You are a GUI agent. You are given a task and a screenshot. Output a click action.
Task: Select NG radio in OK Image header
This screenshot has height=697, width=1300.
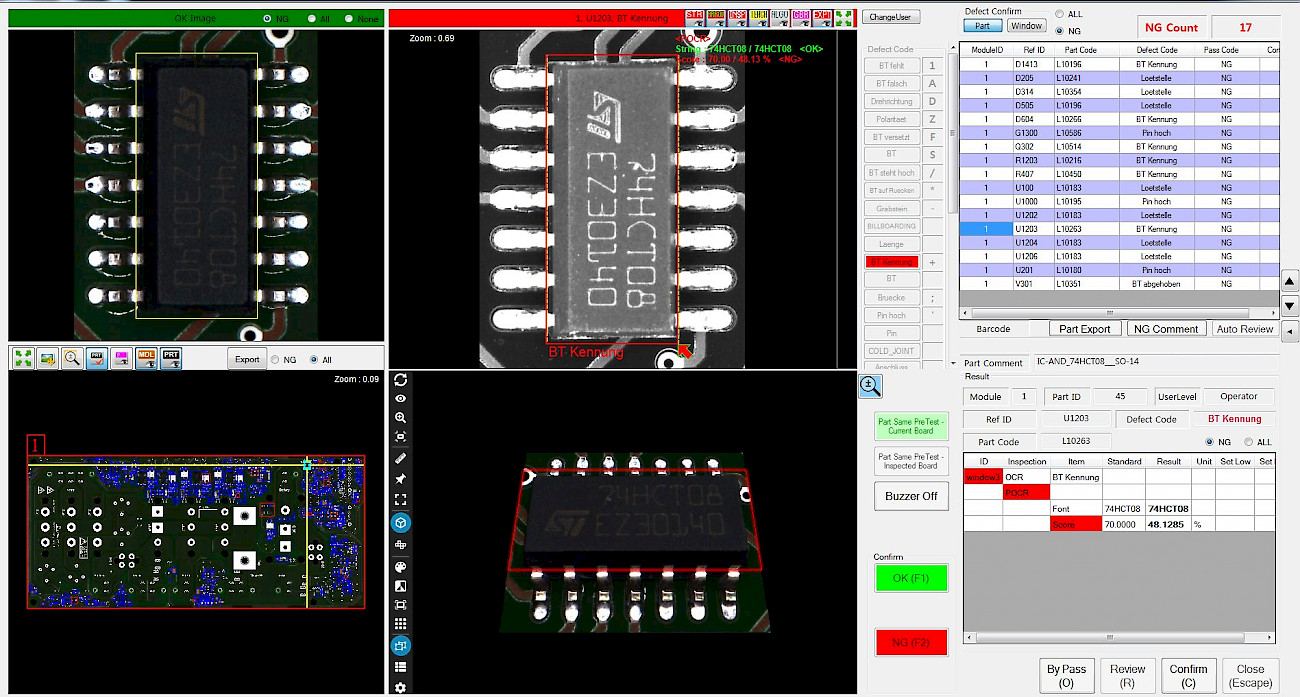(267, 18)
